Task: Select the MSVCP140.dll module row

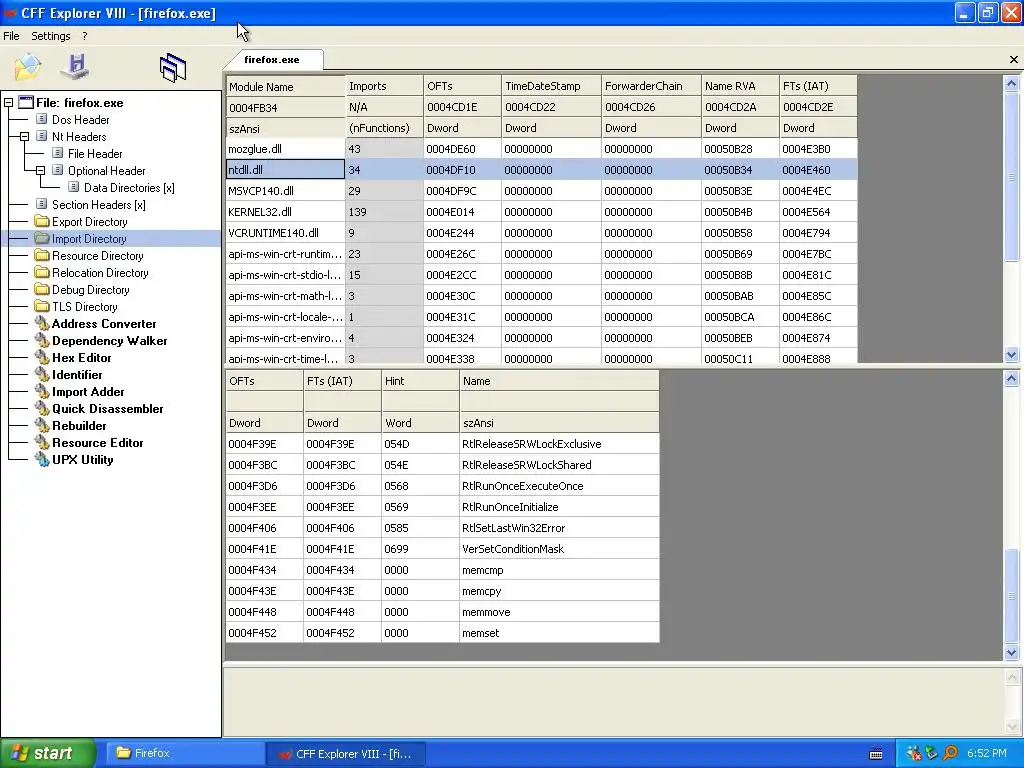Action: tap(541, 191)
